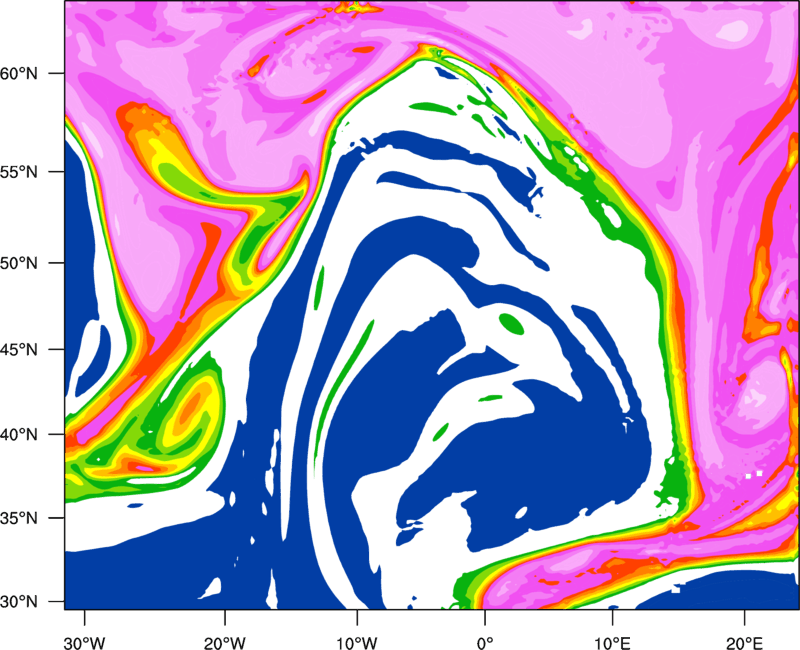800x650 pixels.
Task: Click the 55°N latitude label
Action: 19,171
